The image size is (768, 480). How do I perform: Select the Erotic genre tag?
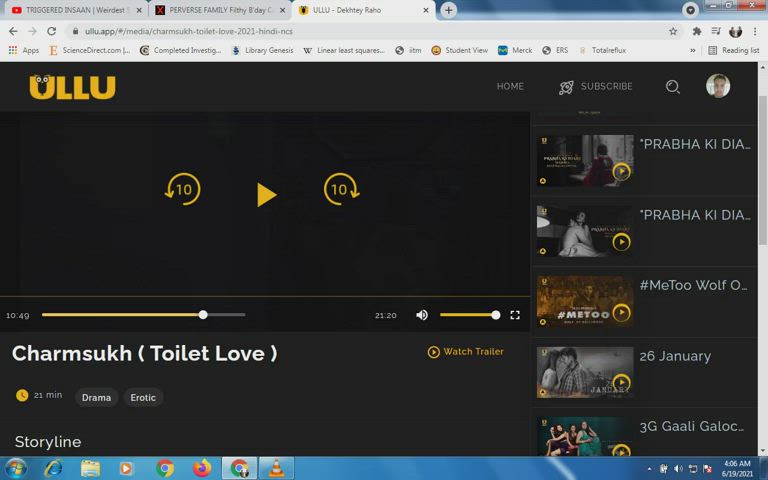coord(143,397)
